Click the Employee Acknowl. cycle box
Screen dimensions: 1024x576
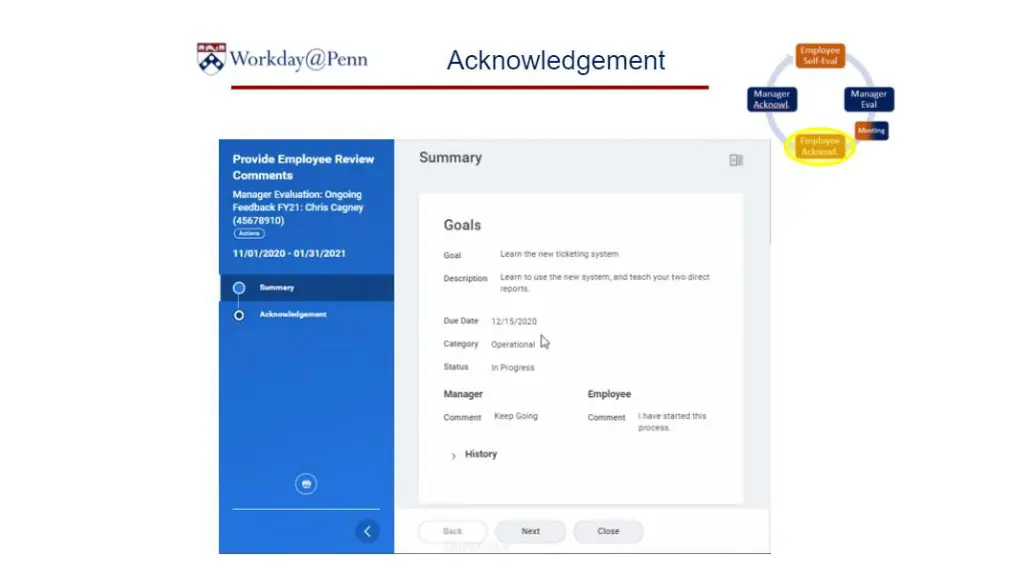819,146
